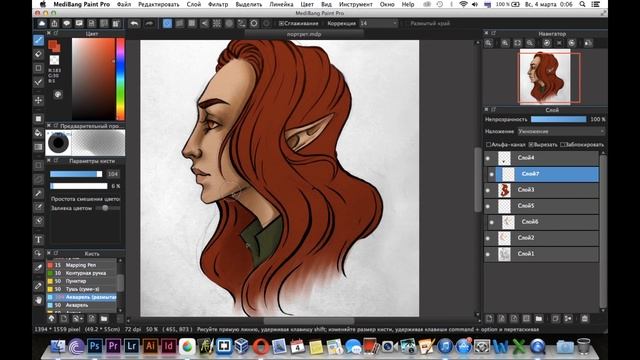Image resolution: width=640 pixels, height=360 pixels.
Task: Open Photoshop from the Dock
Action: coord(95,347)
